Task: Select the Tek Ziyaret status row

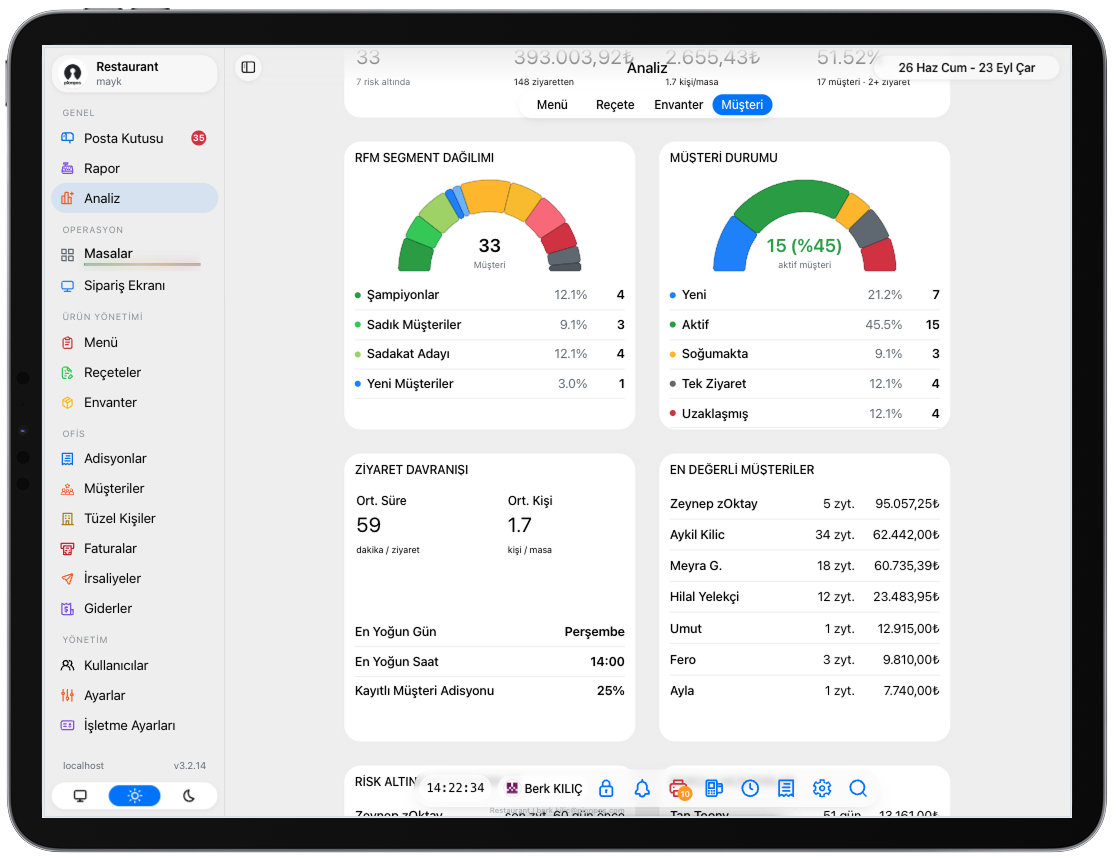Action: point(804,384)
